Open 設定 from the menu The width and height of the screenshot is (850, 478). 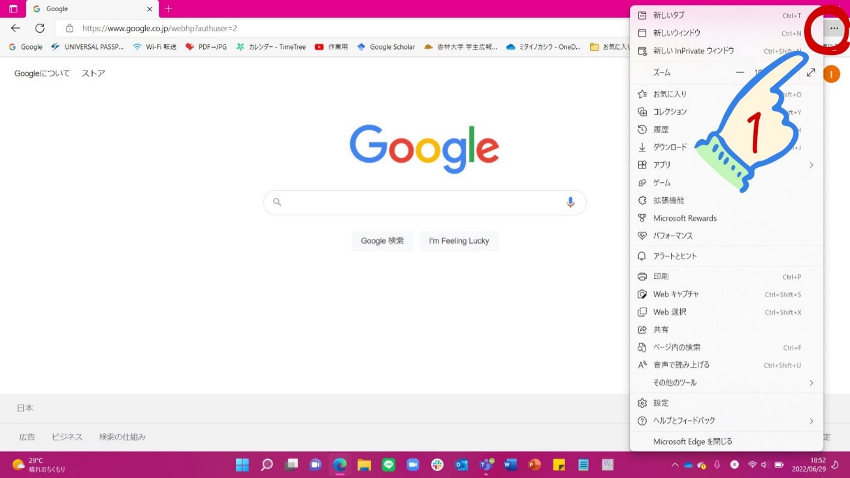coord(726,403)
